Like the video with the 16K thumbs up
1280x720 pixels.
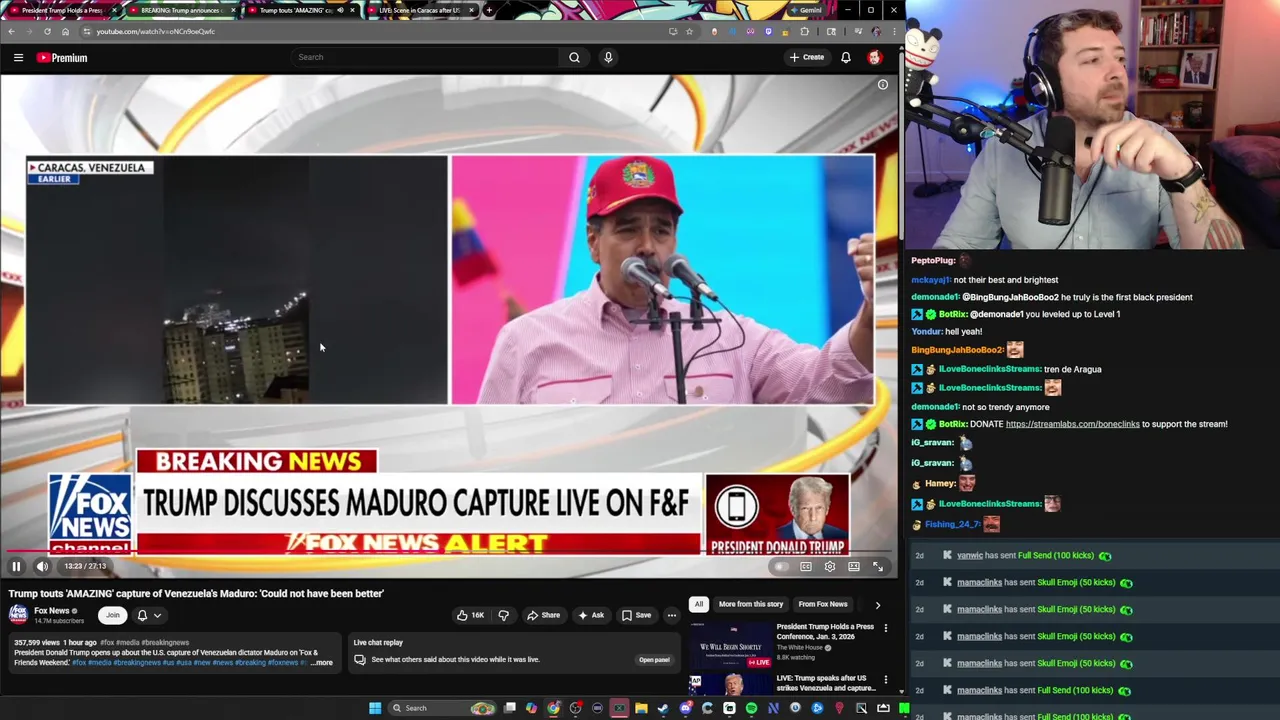pos(471,615)
